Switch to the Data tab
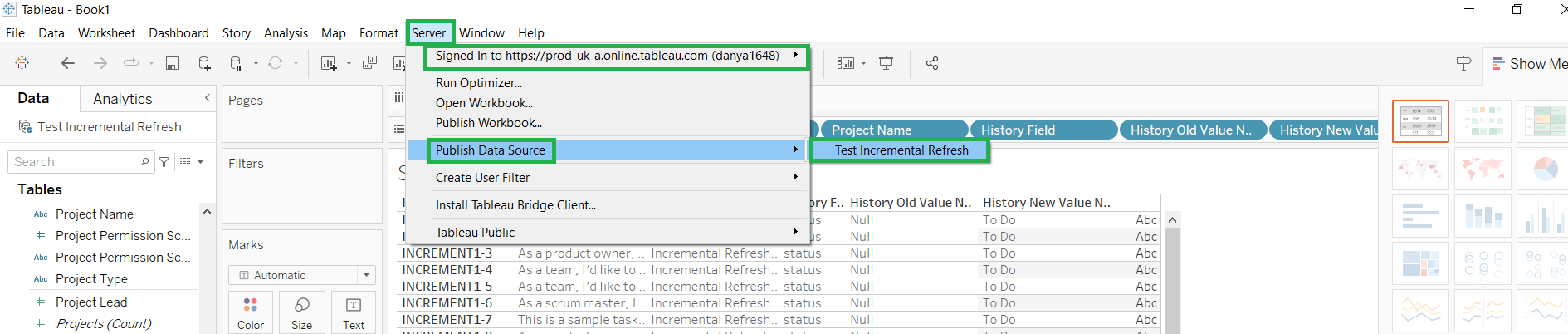This screenshot has height=334, width=1568. [x=33, y=98]
